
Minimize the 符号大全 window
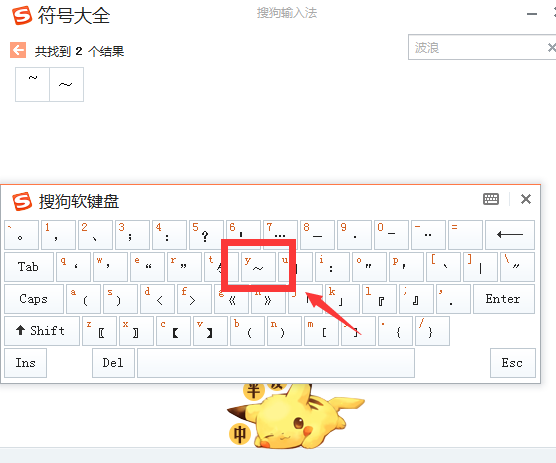[x=532, y=14]
